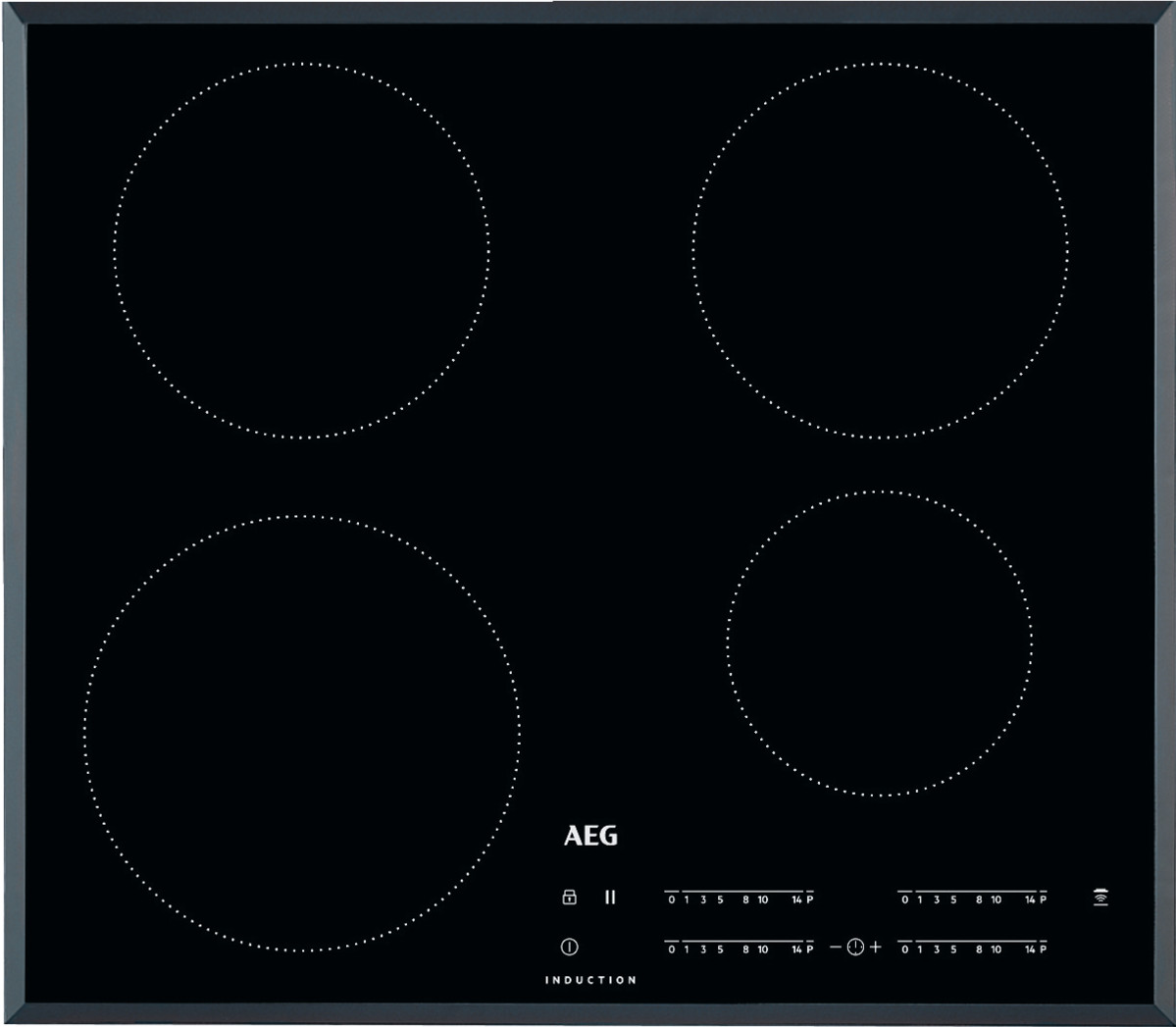The image size is (1176, 1027).
Task: Touch the small front right cooking zone
Action: pos(880,642)
